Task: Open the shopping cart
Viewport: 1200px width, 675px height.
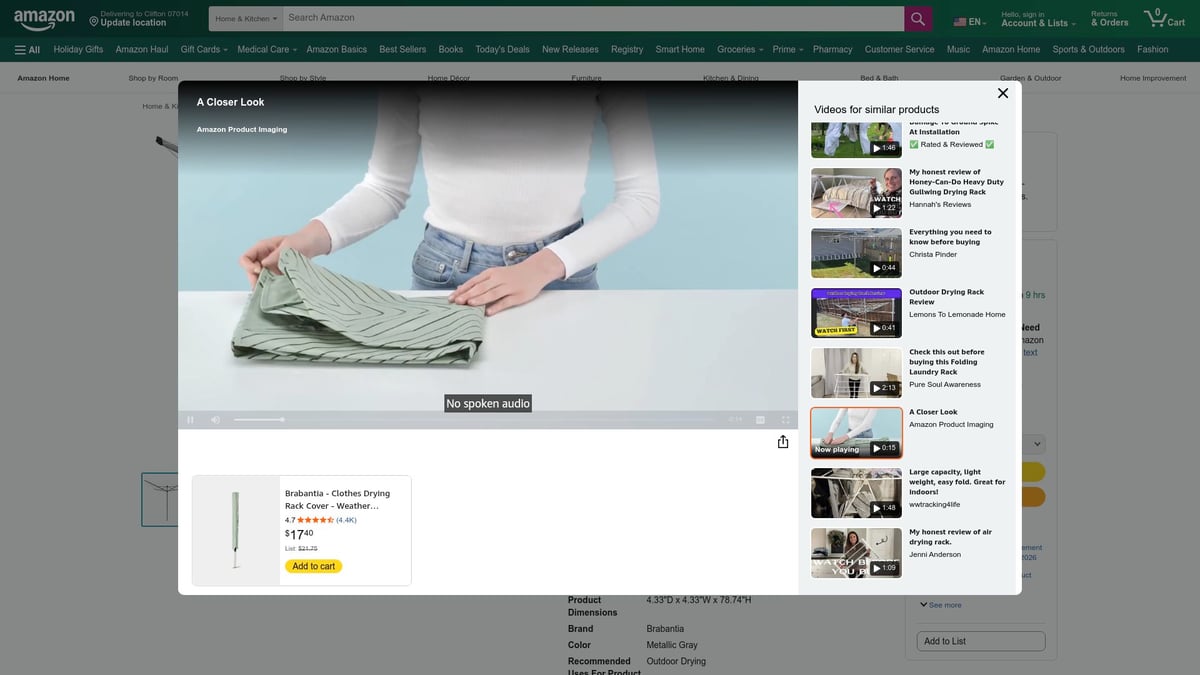Action: (1163, 18)
